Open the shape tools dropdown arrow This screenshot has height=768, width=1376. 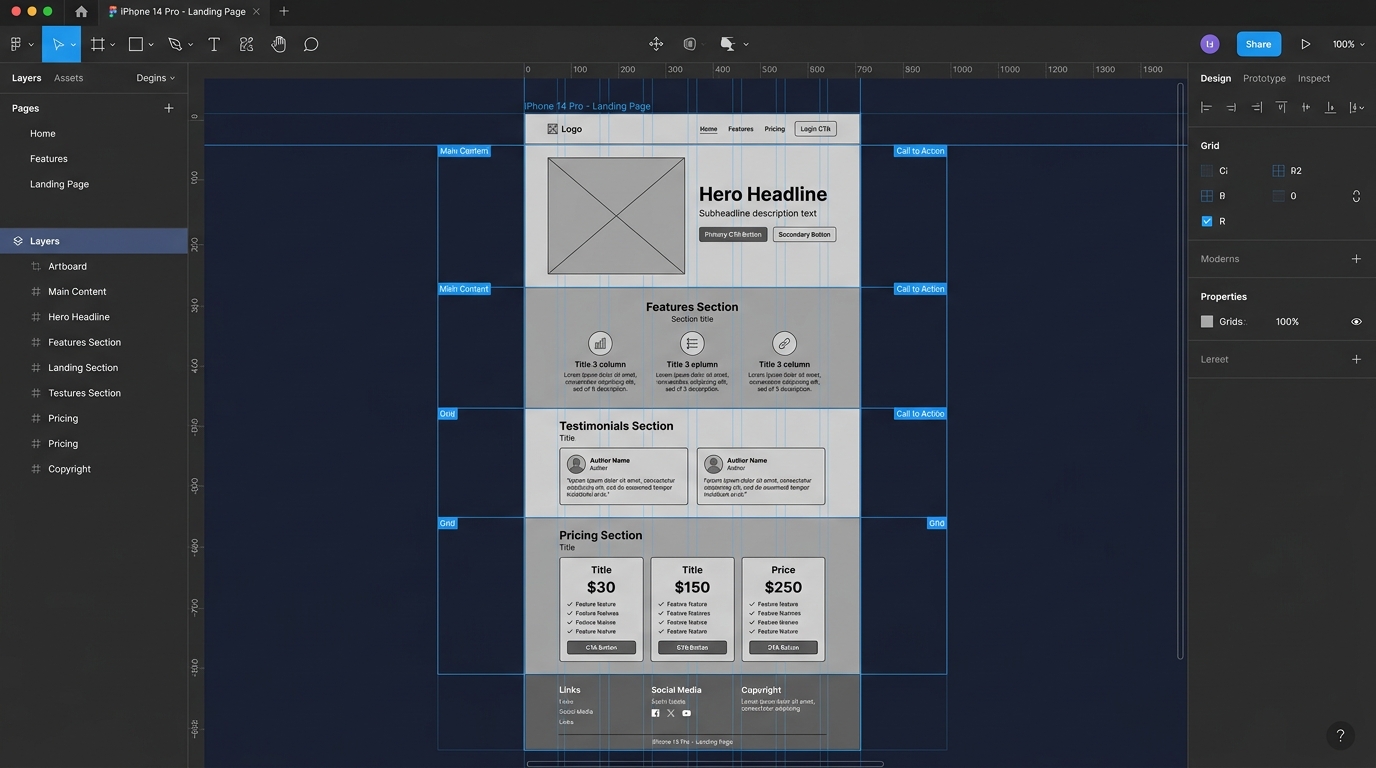point(151,45)
